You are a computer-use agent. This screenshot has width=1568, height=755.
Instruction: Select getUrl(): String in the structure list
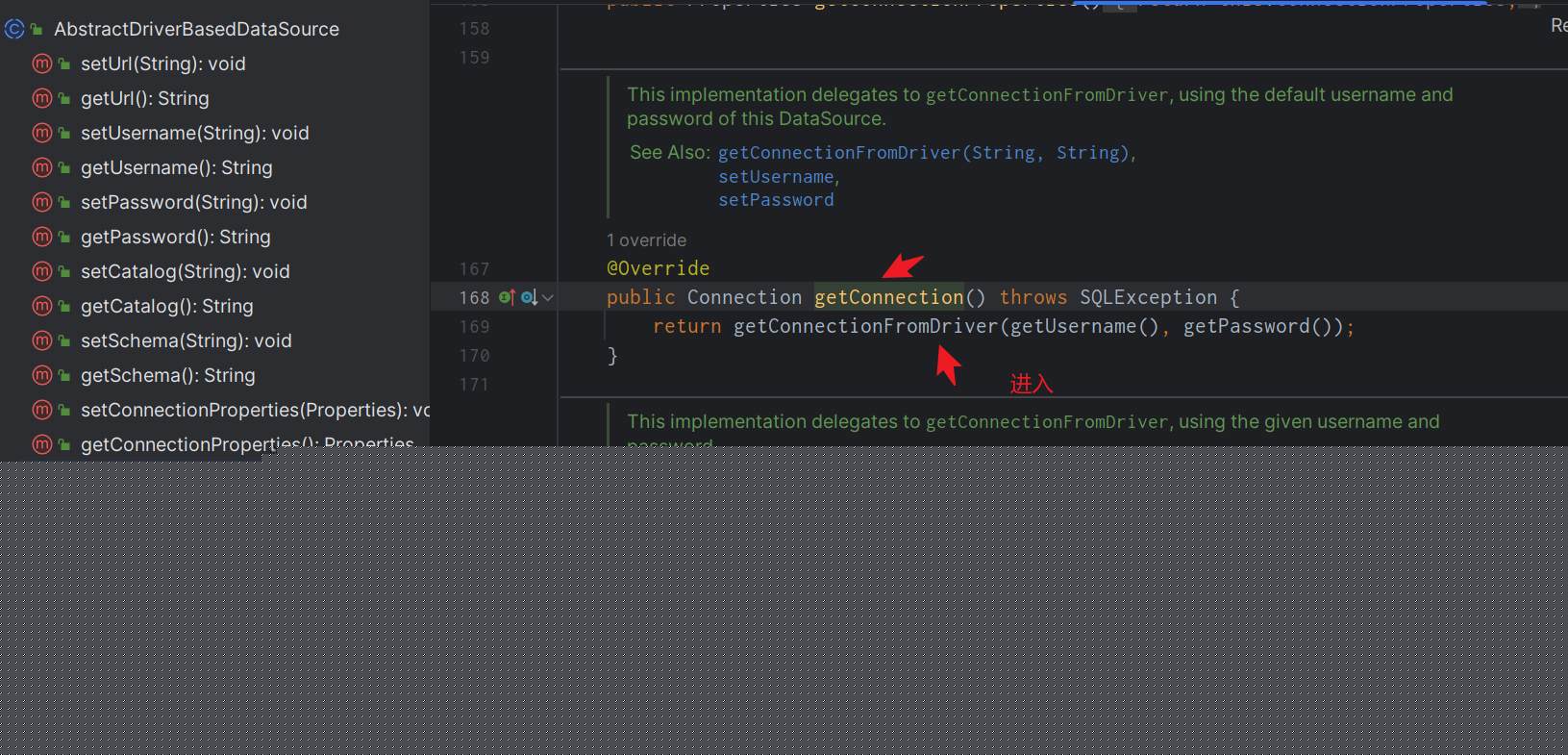tap(144, 99)
